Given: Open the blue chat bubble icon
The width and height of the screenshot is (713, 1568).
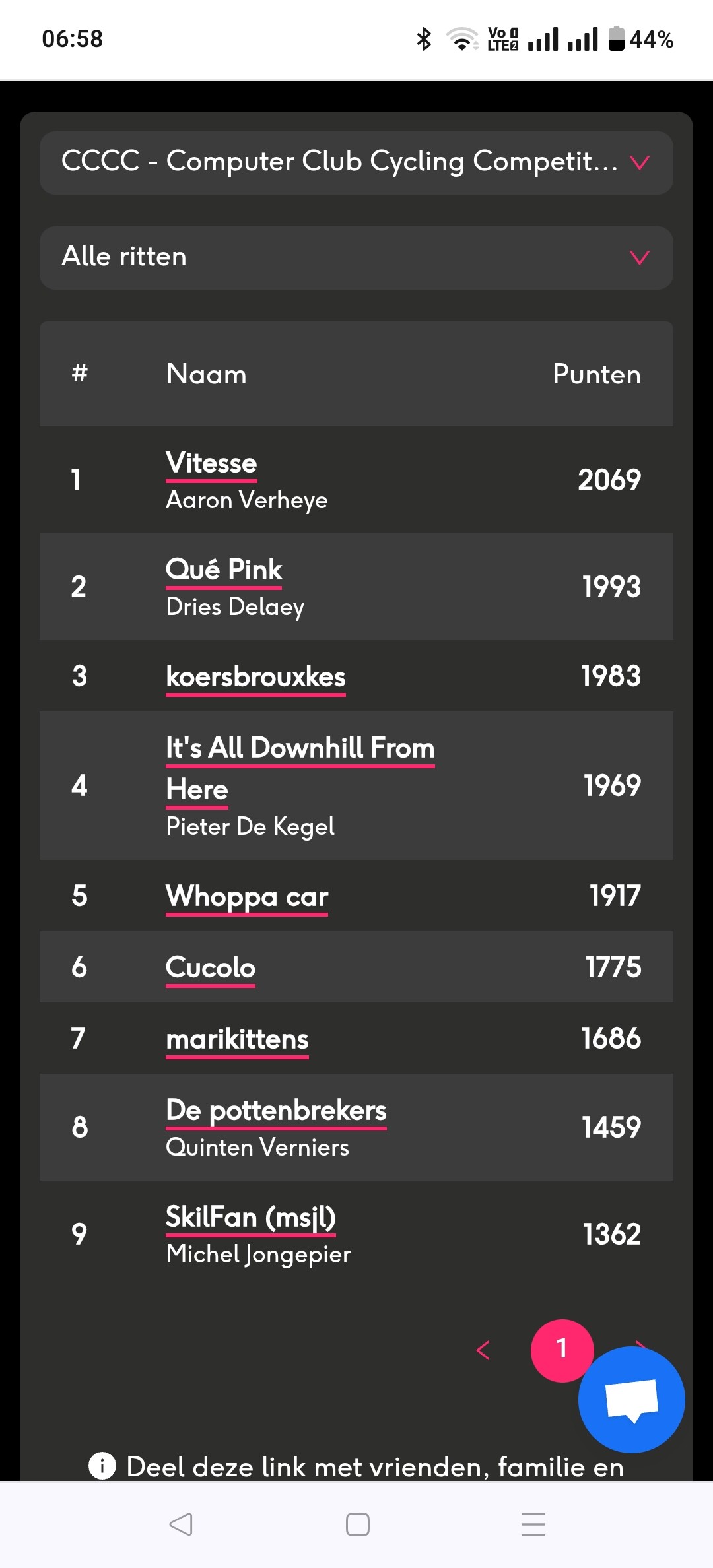Looking at the screenshot, I should point(632,1399).
